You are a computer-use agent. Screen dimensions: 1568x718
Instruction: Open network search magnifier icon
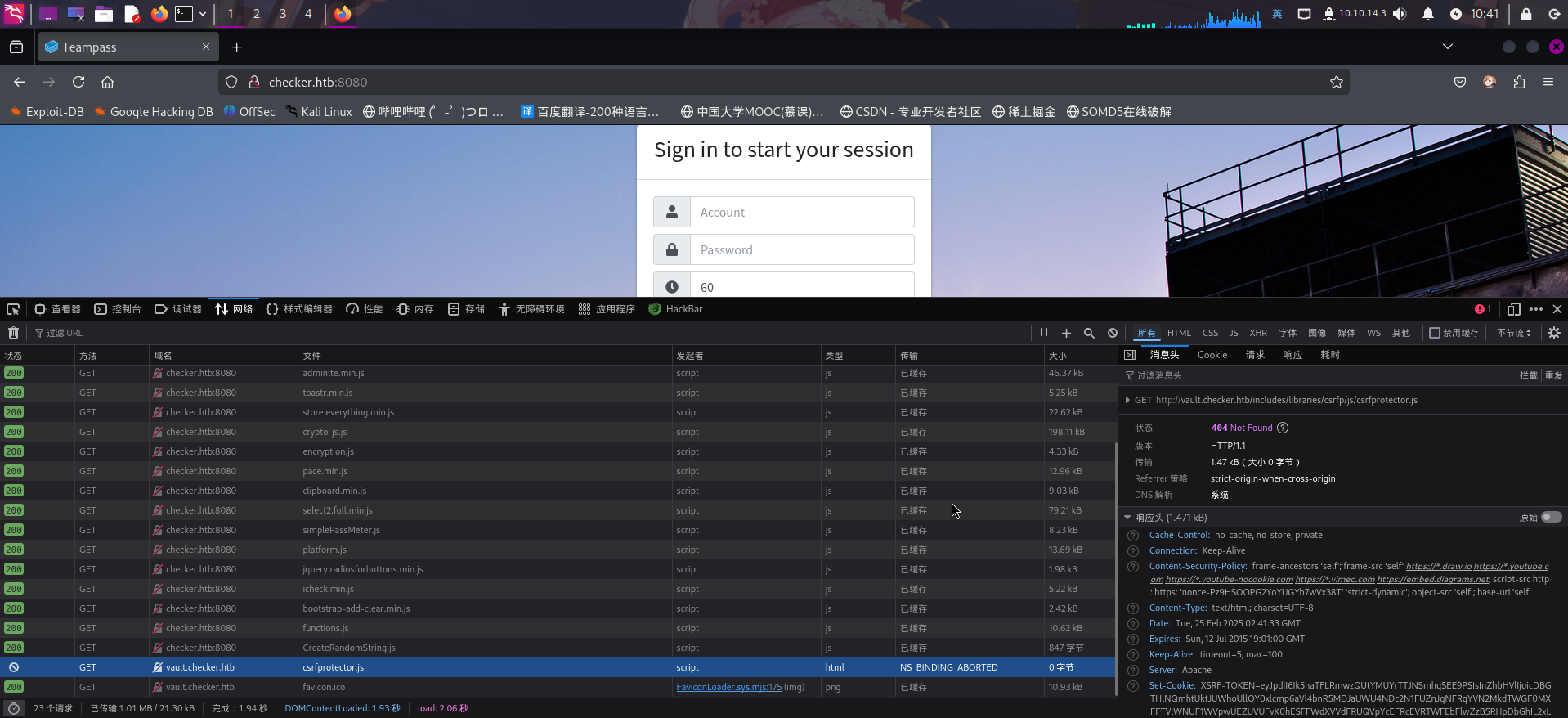(x=1089, y=333)
